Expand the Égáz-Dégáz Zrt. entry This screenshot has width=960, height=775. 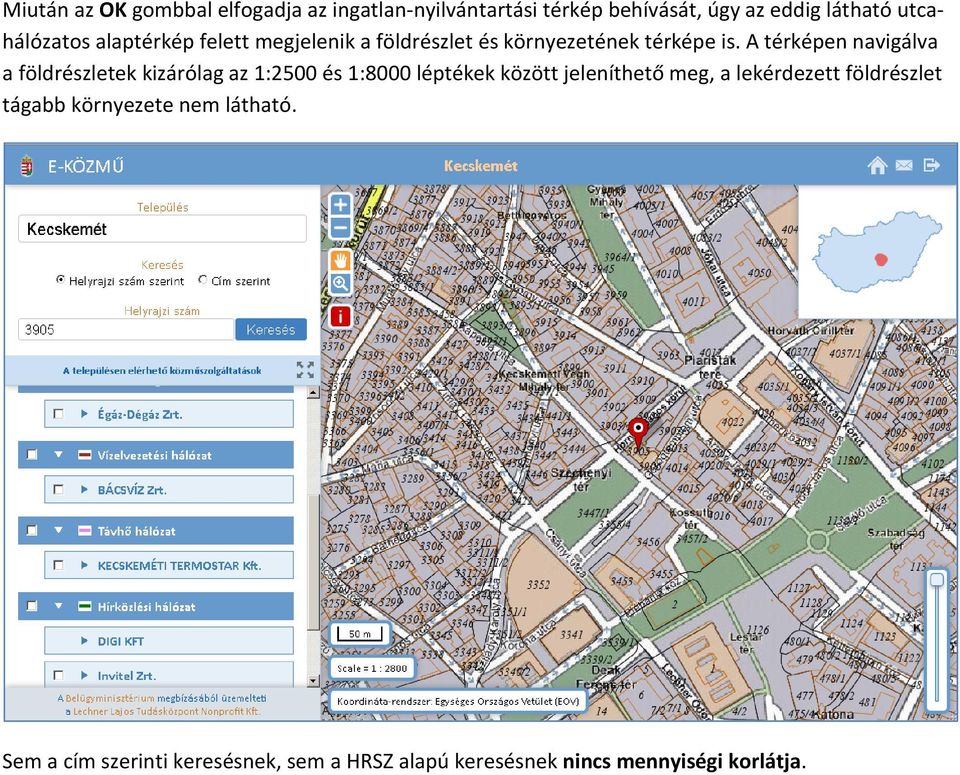[x=84, y=414]
